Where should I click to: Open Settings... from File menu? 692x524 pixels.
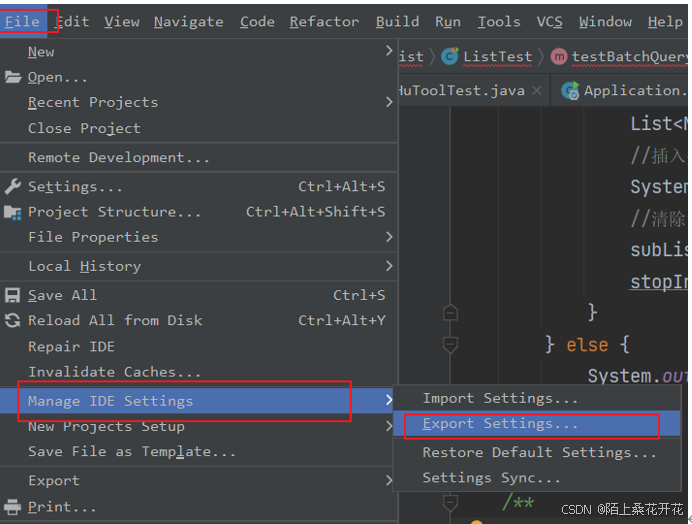pos(199,187)
